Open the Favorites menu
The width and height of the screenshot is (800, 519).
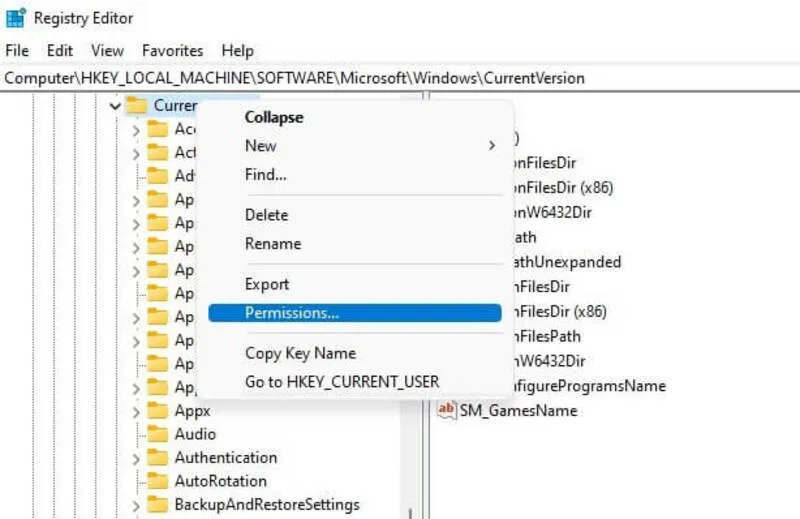(172, 50)
